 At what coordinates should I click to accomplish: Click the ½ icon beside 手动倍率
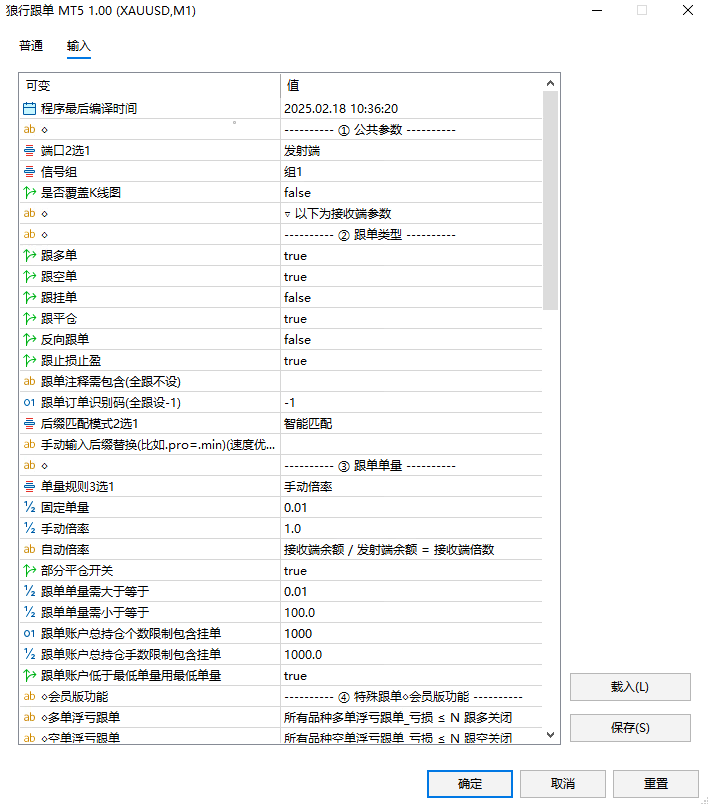click(30, 529)
